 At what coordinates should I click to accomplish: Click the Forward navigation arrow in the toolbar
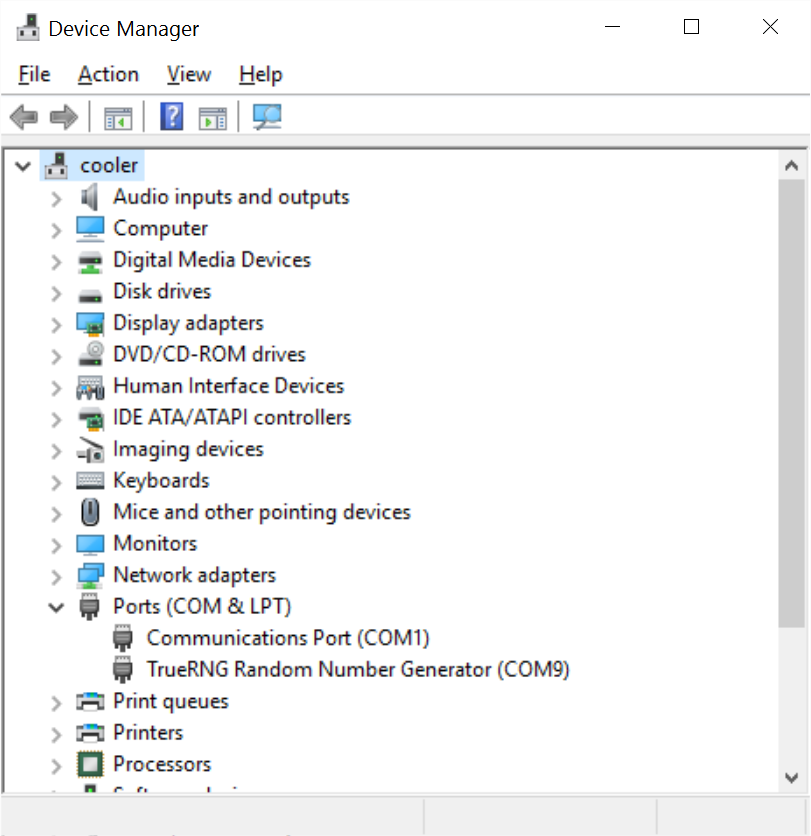(x=62, y=116)
